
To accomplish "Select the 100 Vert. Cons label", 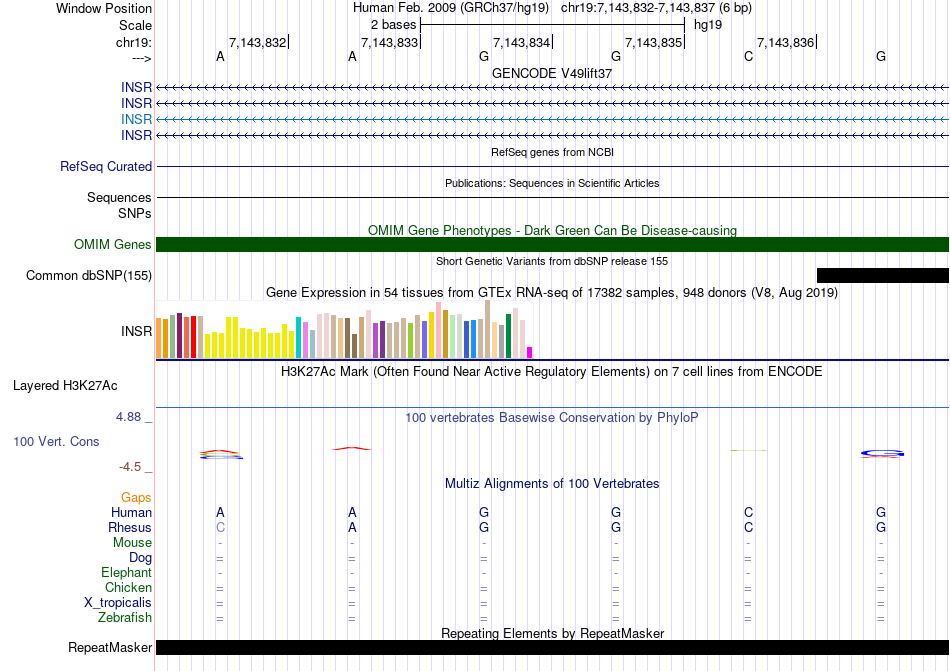I will click(x=56, y=441).
